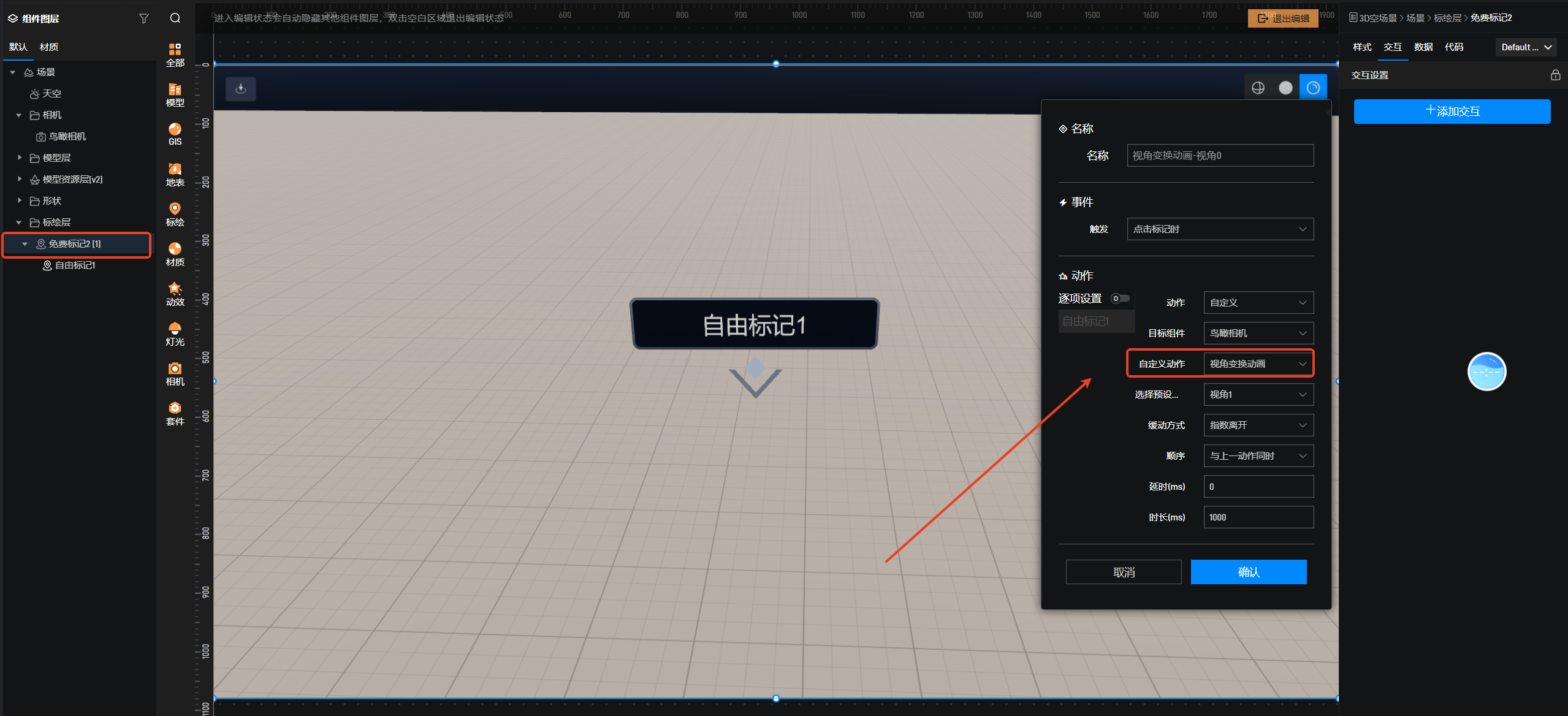This screenshot has width=1568, height=716.
Task: Click the 时长(ms) input field
Action: tap(1258, 517)
